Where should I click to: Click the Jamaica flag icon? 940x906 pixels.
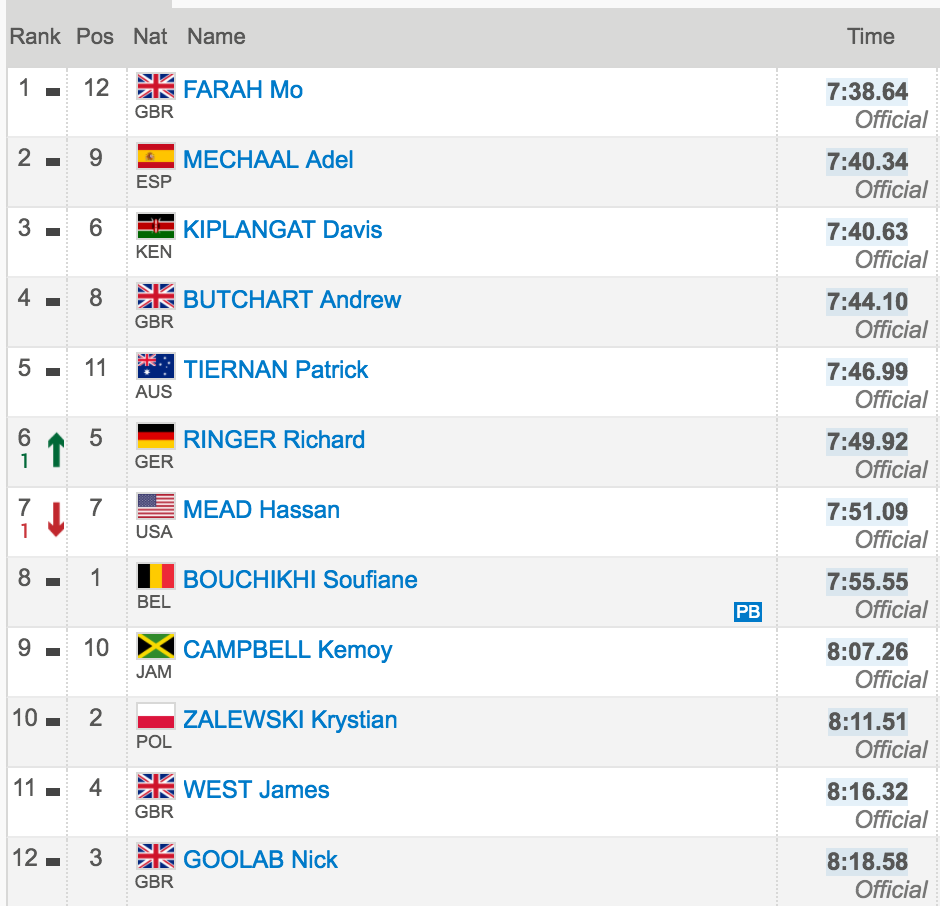[156, 646]
